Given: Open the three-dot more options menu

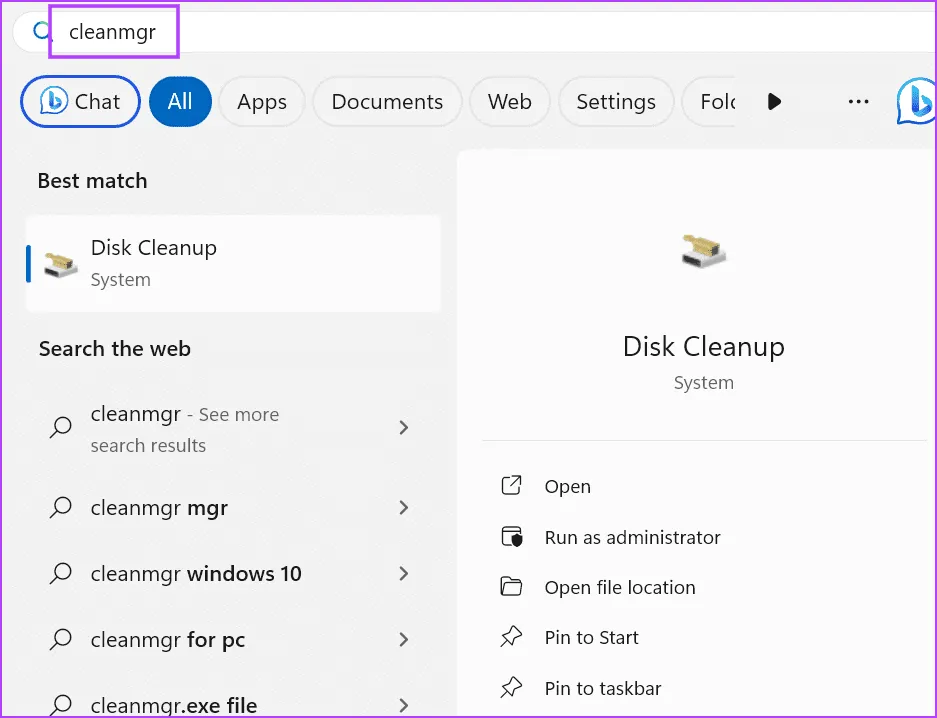Looking at the screenshot, I should [x=858, y=102].
